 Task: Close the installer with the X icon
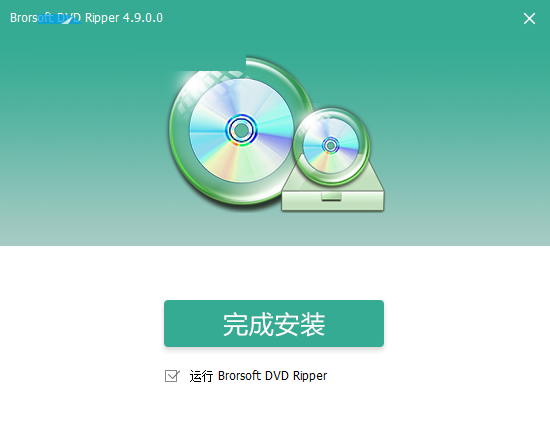coord(529,19)
